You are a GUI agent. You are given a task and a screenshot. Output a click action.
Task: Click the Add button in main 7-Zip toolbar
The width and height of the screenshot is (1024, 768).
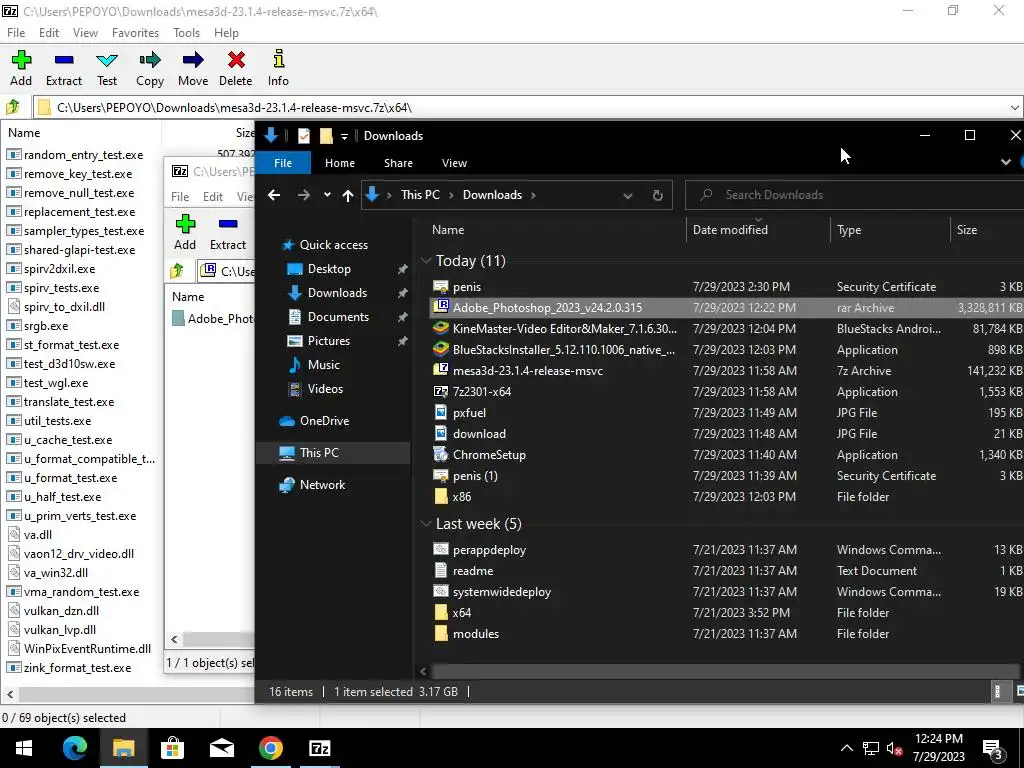pyautogui.click(x=21, y=68)
